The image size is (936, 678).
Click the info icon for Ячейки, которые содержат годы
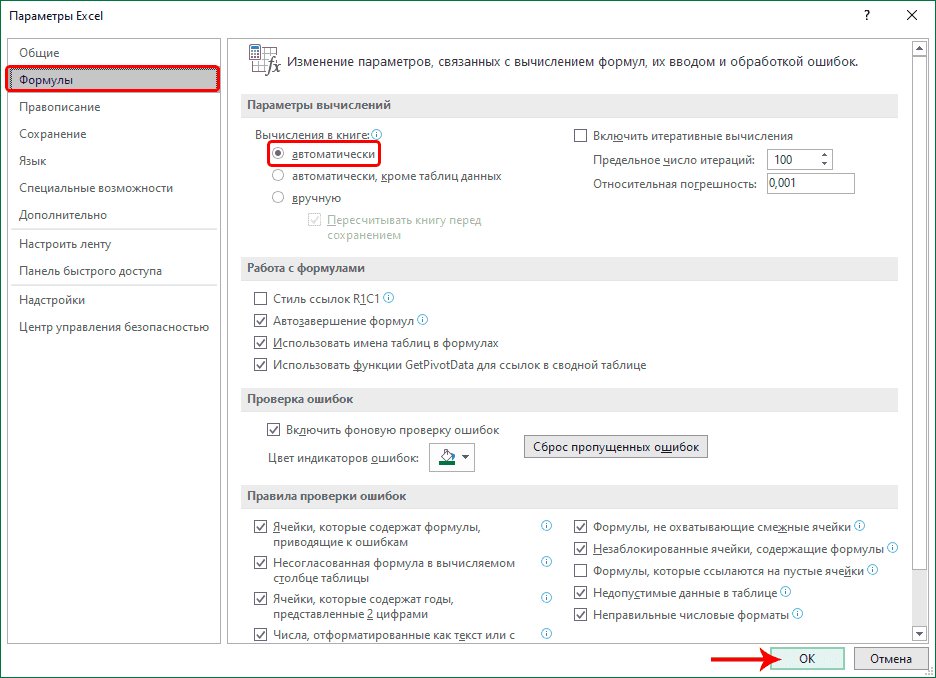(545, 599)
